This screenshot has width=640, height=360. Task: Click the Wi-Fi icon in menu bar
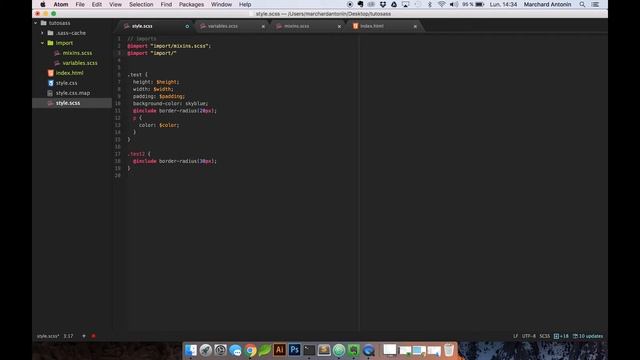(x=441, y=4)
